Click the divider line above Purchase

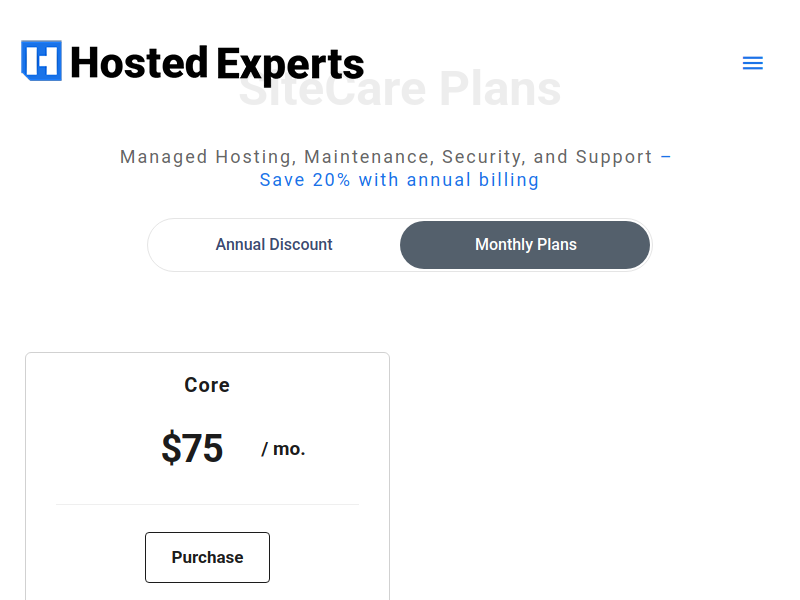[207, 505]
